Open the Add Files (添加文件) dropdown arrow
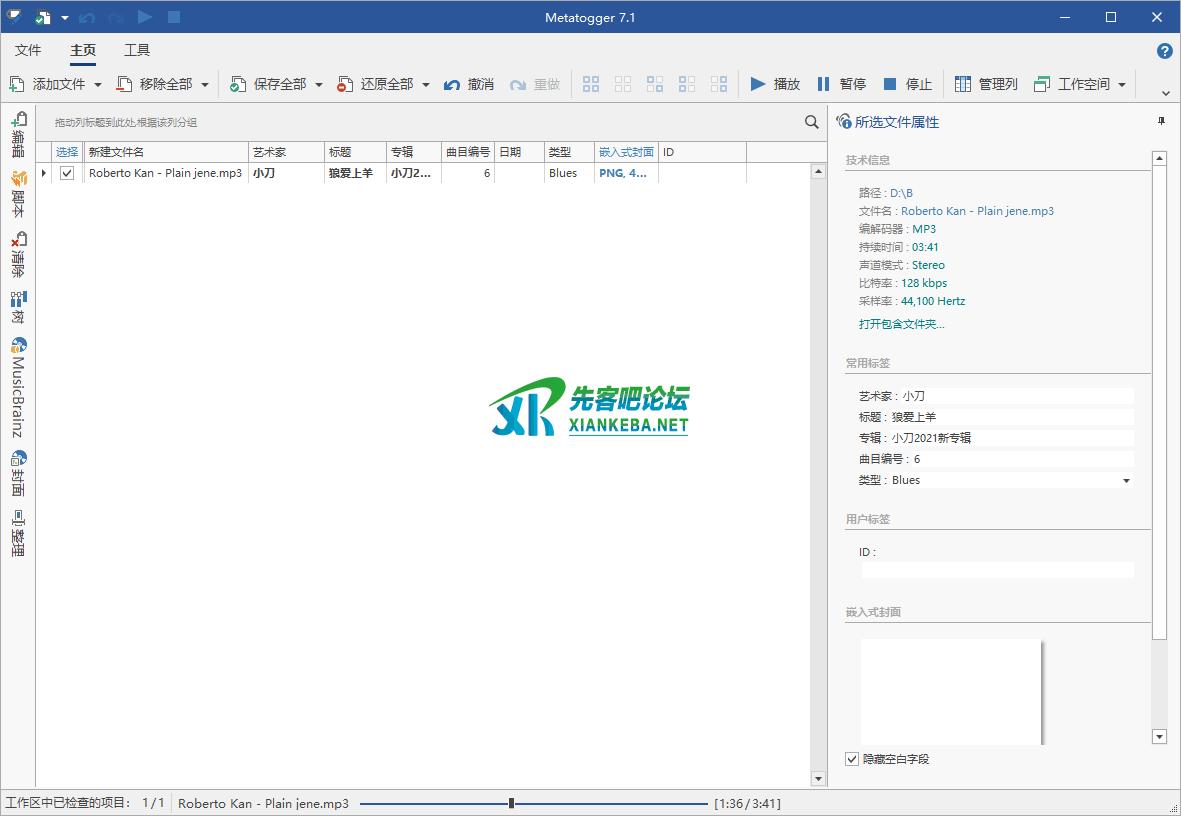The width and height of the screenshot is (1181, 816). point(98,85)
